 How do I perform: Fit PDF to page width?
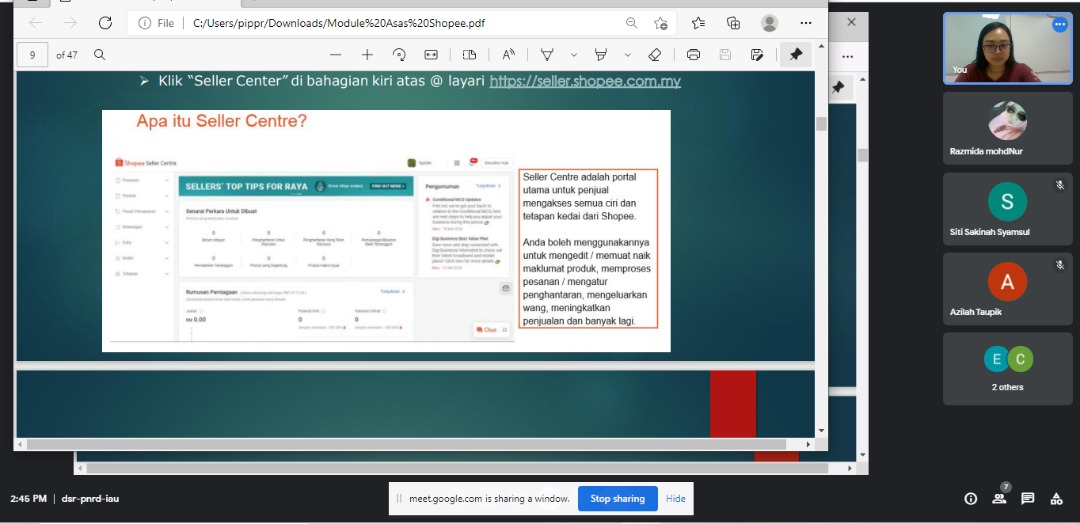pyautogui.click(x=431, y=55)
